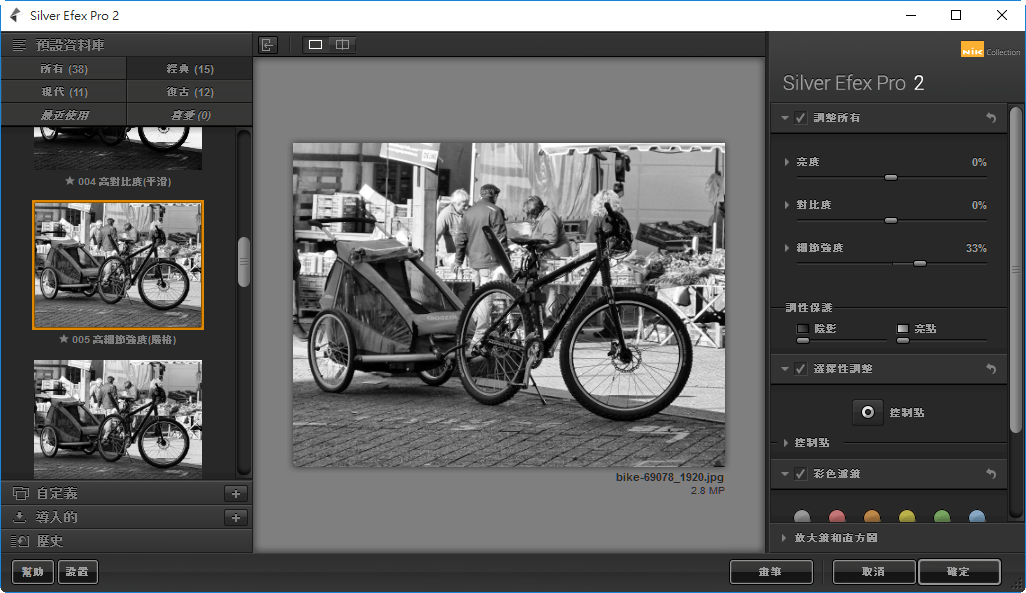
Task: Click the plus icon next to 導入的
Action: (x=236, y=517)
